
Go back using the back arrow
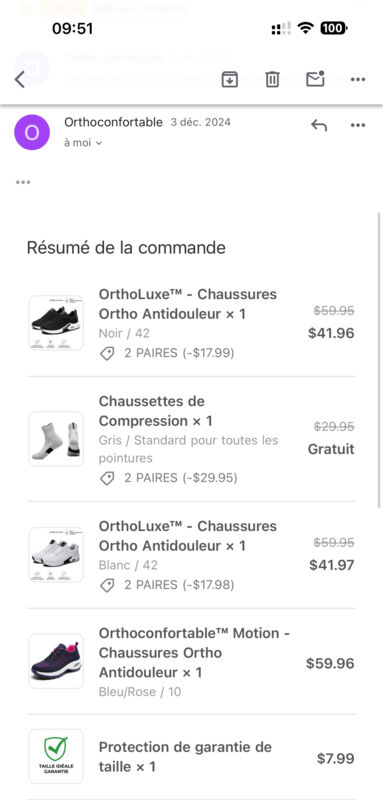[x=20, y=80]
